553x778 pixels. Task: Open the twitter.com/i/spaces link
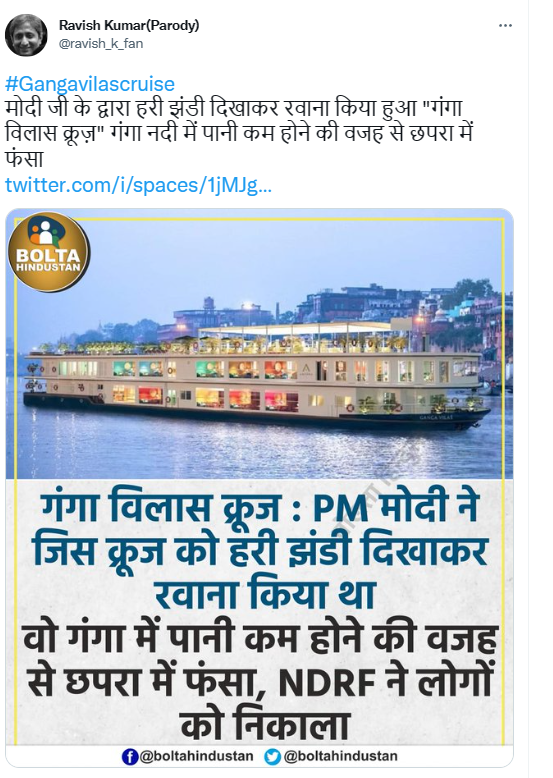(x=138, y=186)
